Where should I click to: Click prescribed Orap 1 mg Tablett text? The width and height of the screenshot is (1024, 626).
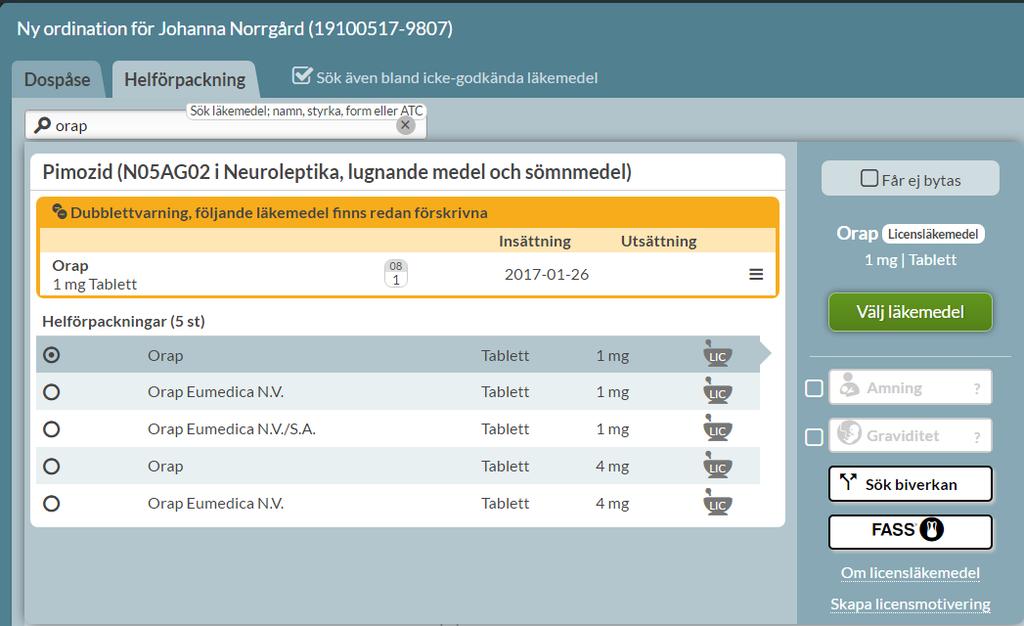click(95, 275)
